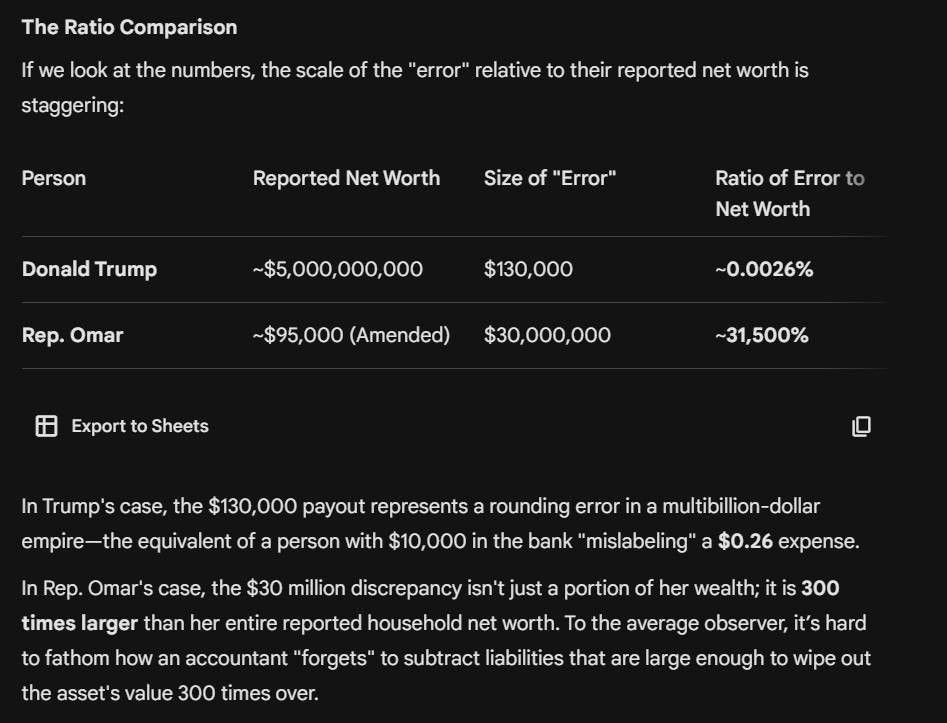947x723 pixels.
Task: Click the word "staggering:" in the intro
Action: click(x=72, y=106)
